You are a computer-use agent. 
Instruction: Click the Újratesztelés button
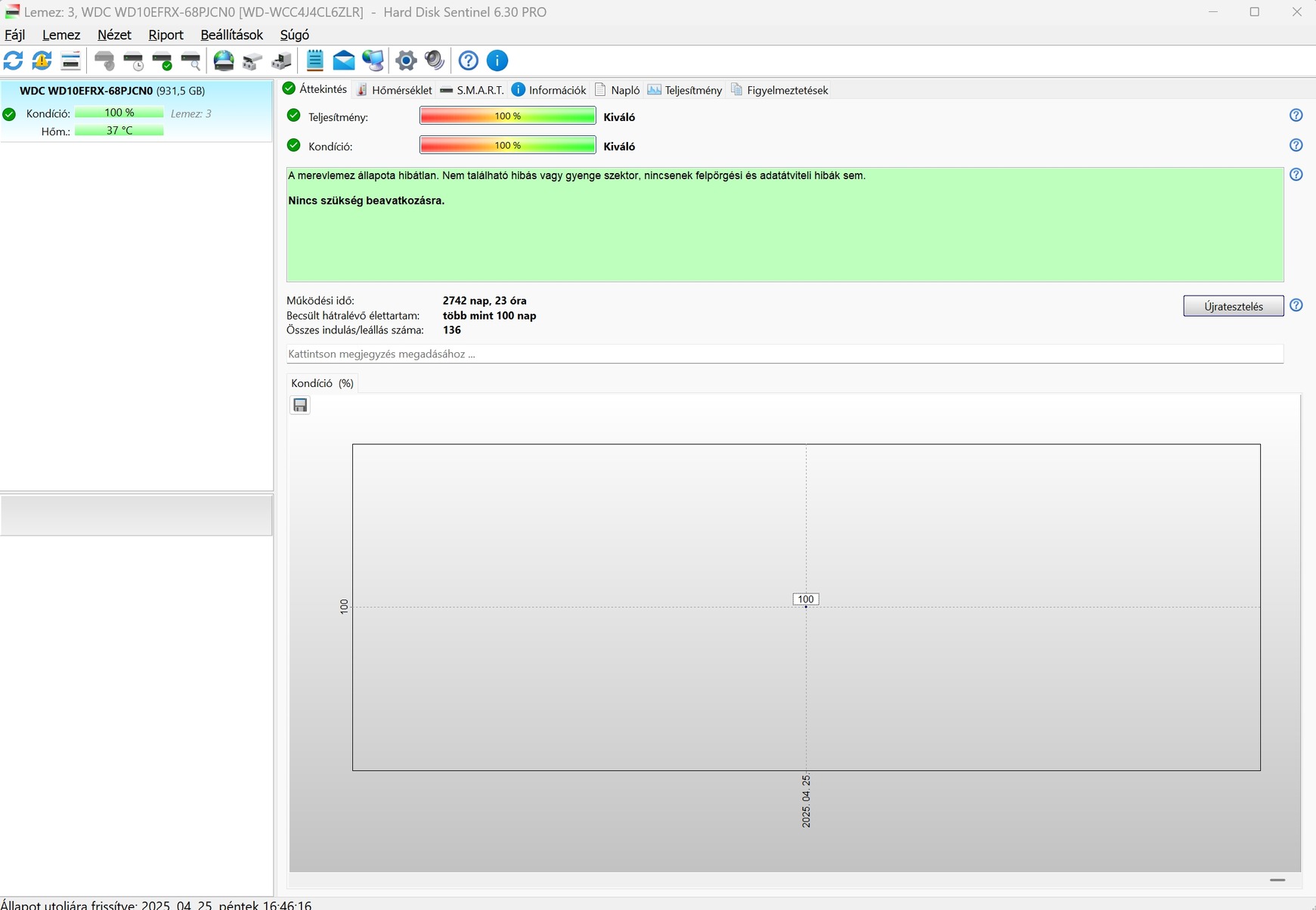(x=1234, y=306)
